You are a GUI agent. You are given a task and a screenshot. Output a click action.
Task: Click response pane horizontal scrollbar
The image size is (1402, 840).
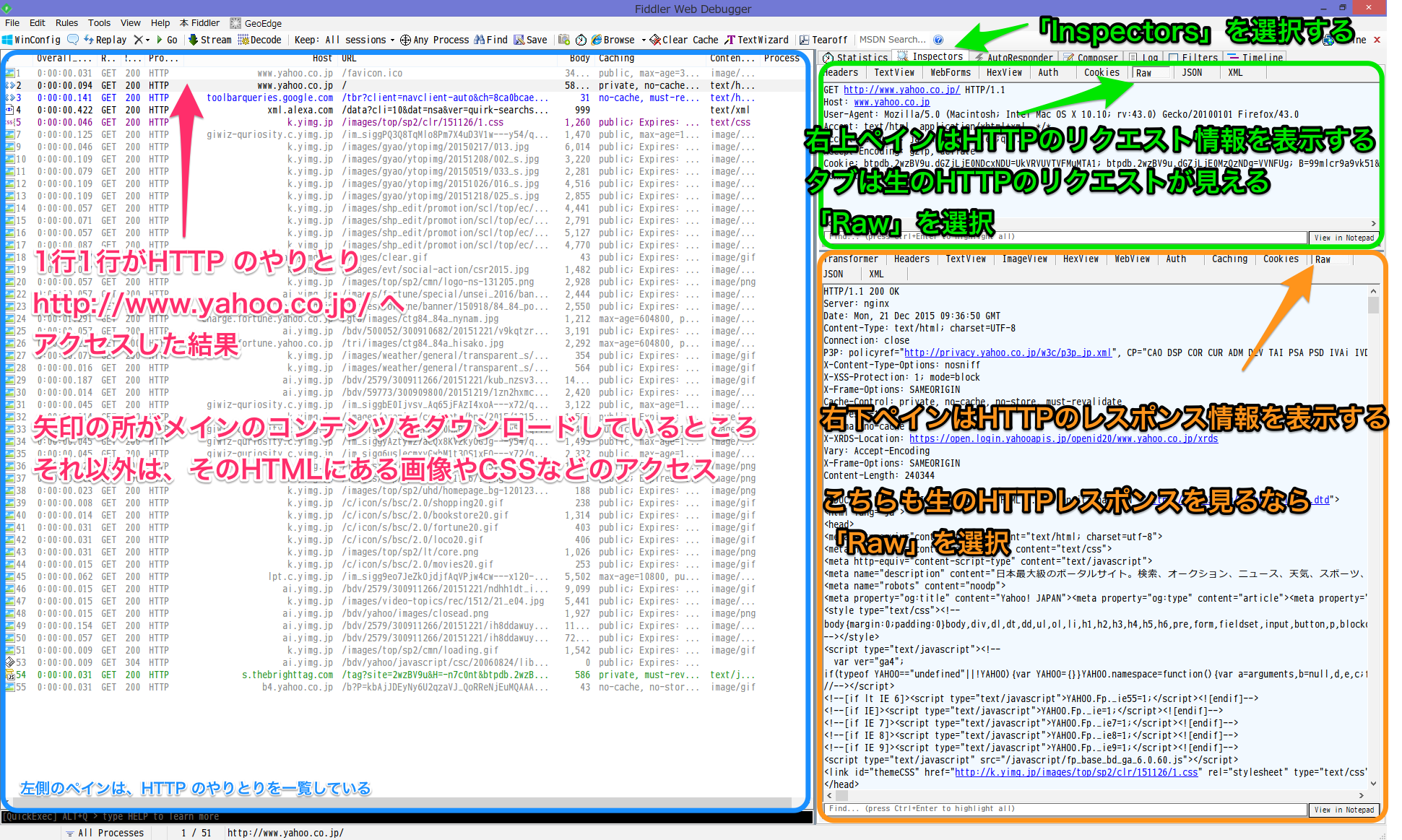[x=1095, y=796]
